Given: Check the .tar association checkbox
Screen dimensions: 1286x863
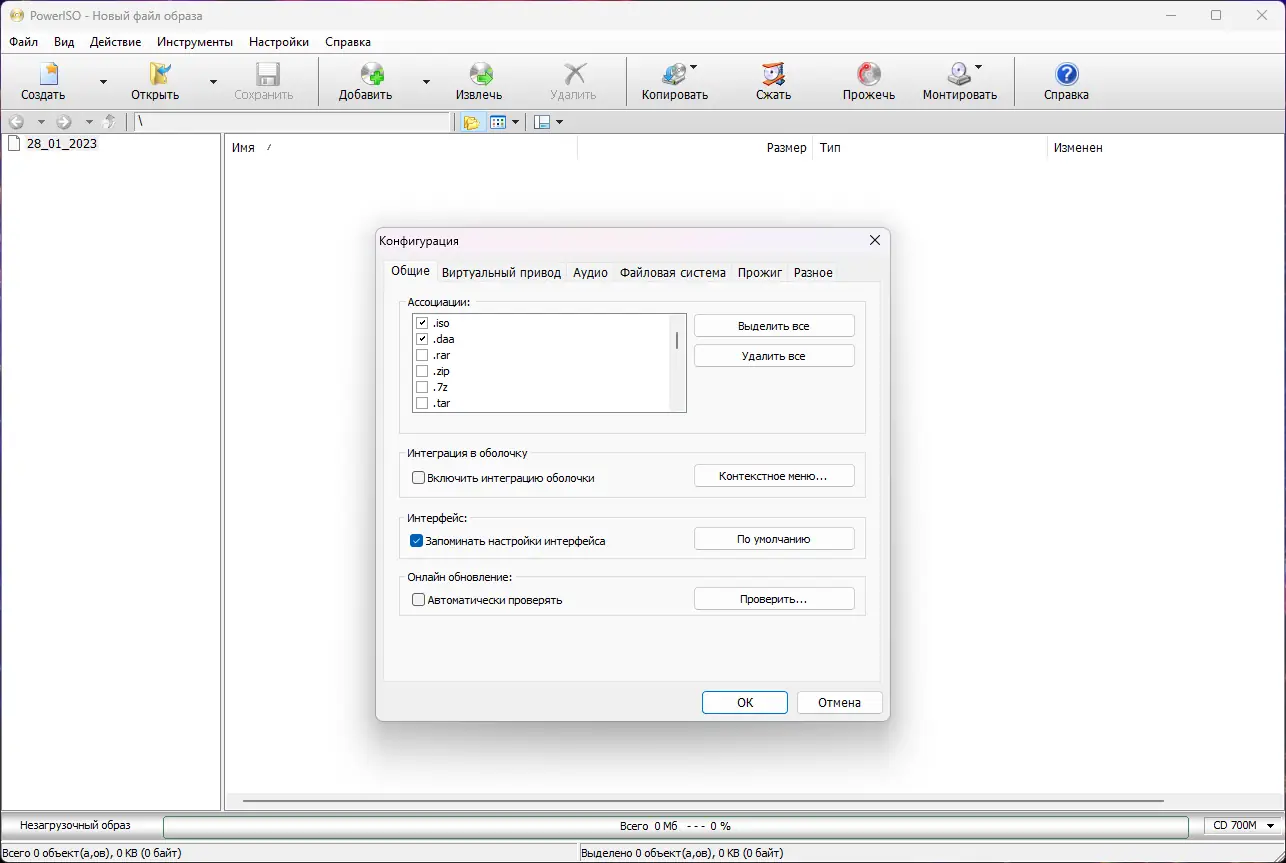Looking at the screenshot, I should (422, 403).
